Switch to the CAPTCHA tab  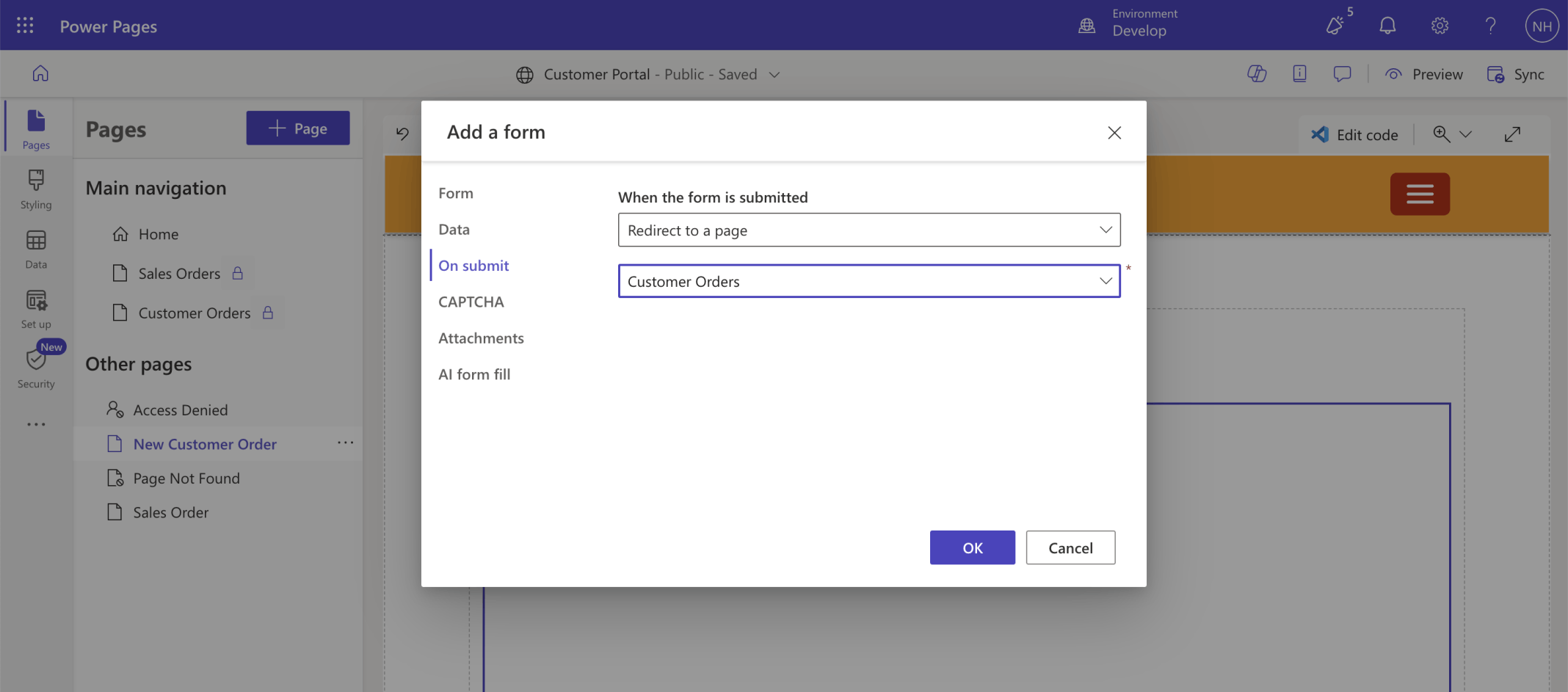(471, 302)
